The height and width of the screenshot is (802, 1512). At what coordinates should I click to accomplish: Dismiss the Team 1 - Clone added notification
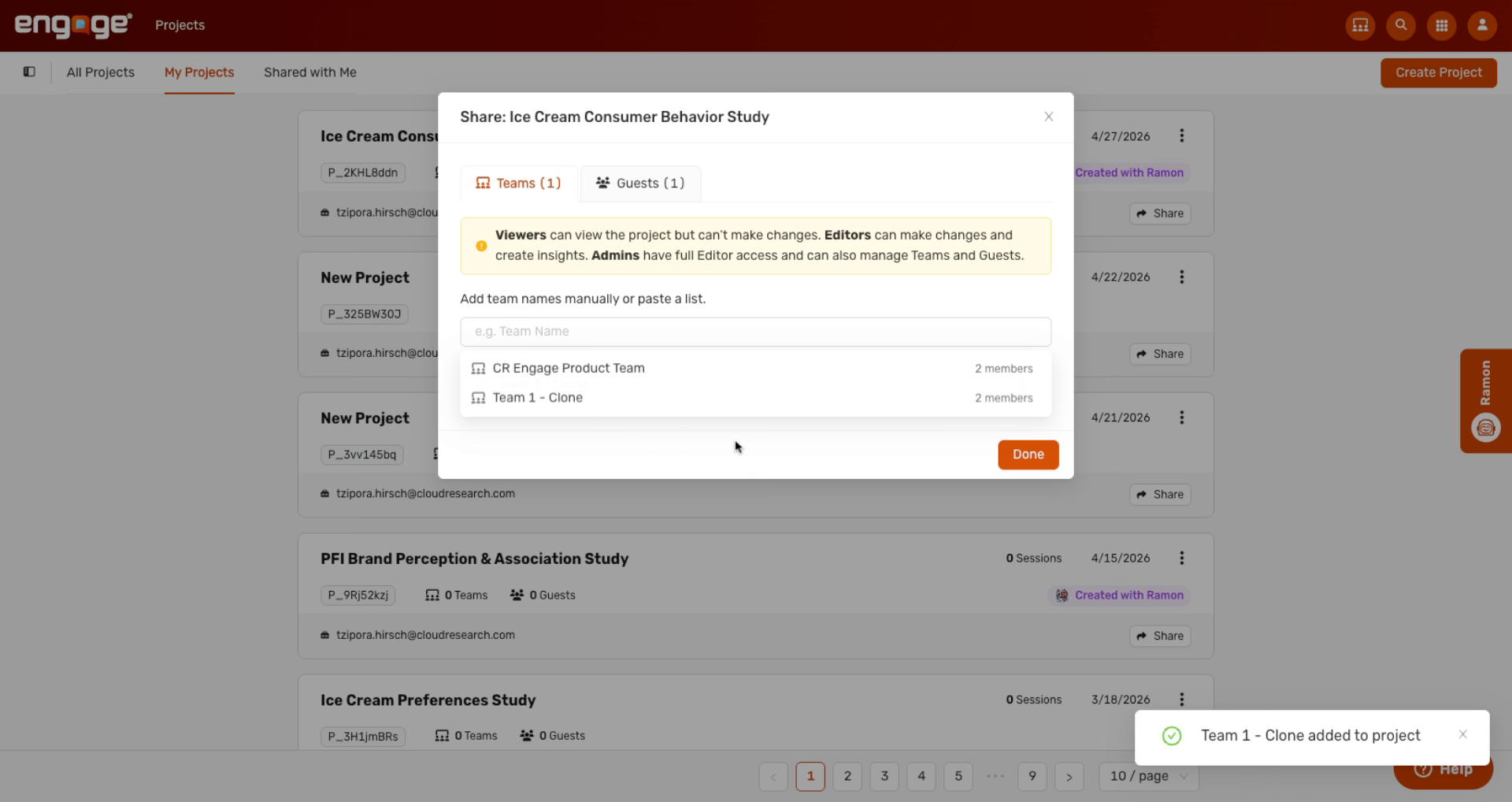pyautogui.click(x=1462, y=734)
